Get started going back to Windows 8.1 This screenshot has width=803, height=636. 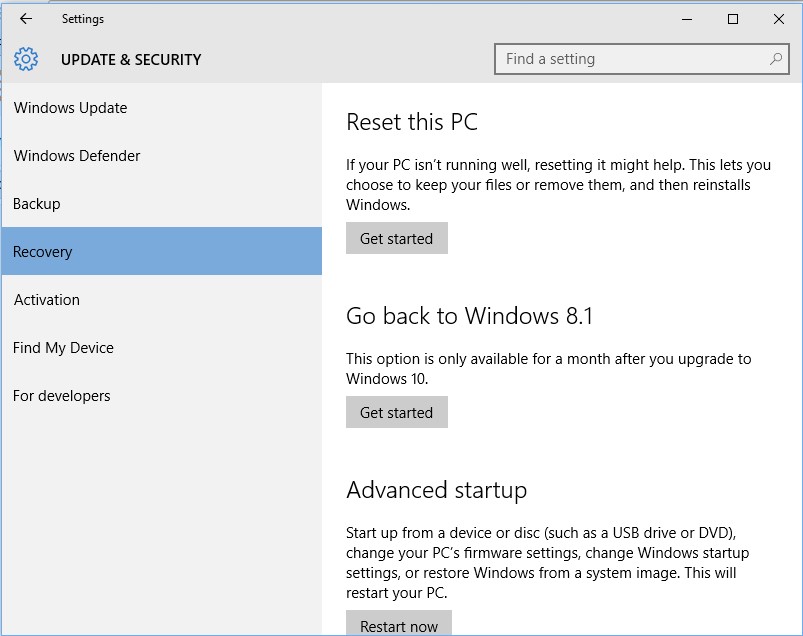[x=397, y=412]
